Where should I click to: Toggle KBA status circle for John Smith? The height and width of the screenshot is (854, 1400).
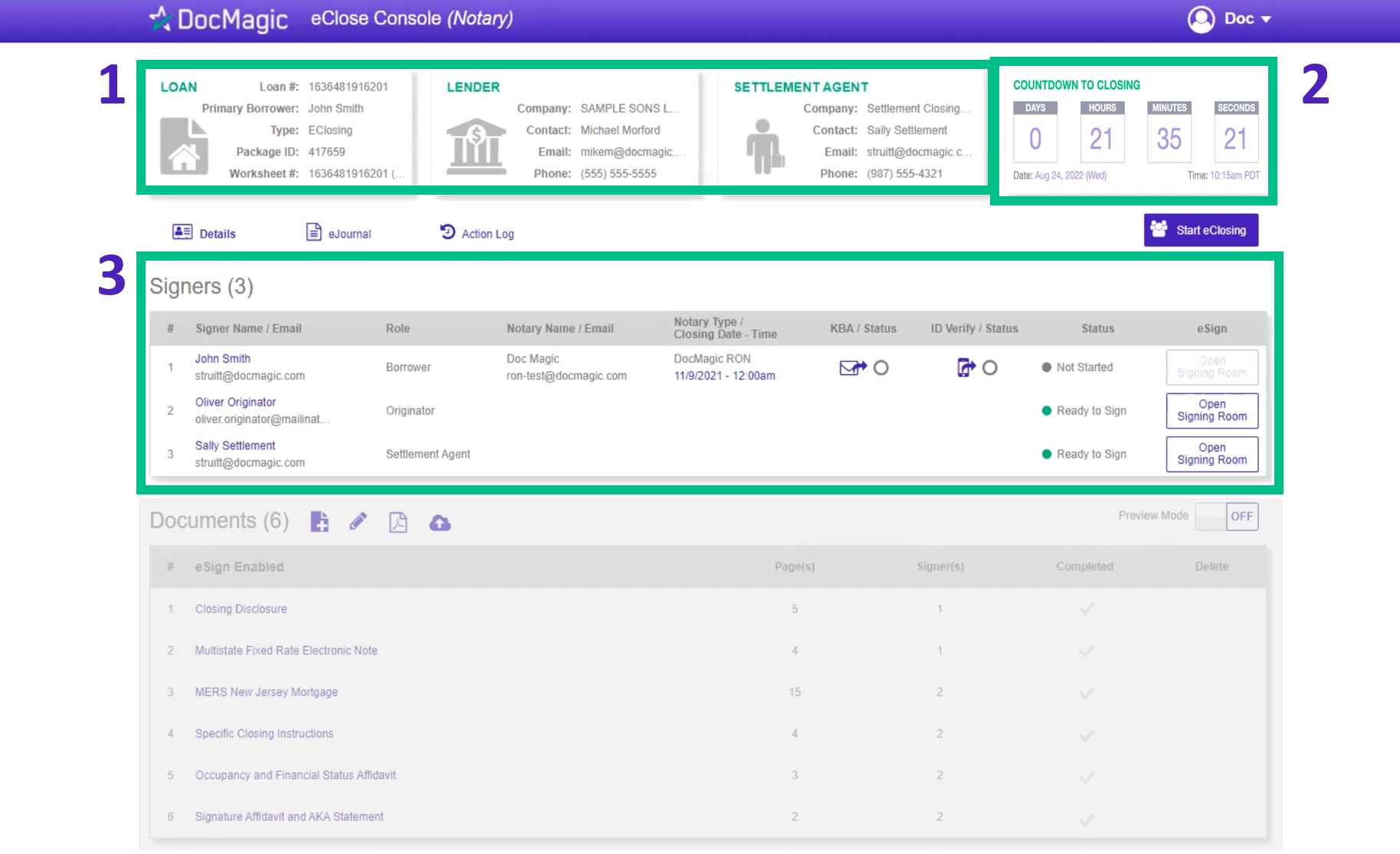tap(881, 368)
